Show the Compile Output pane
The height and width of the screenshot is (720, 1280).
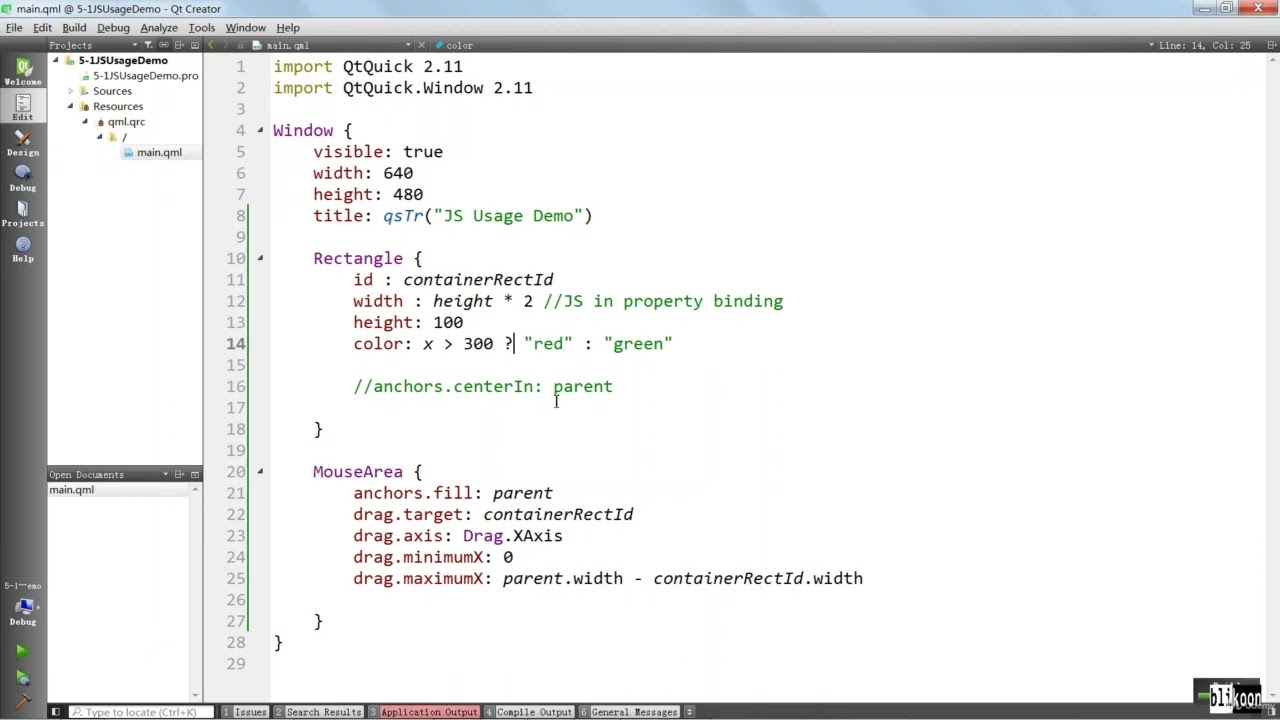click(x=529, y=712)
